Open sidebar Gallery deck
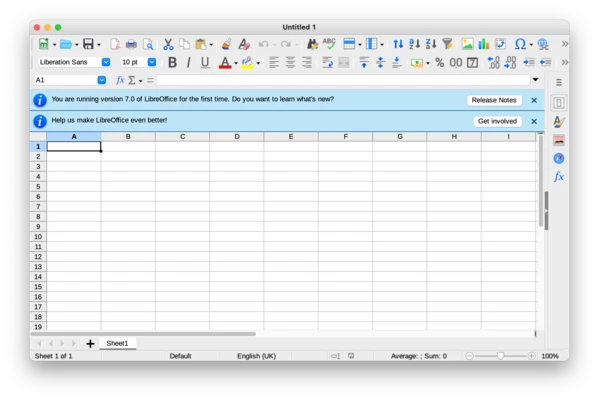Screen dimensions: 599x400 click(559, 140)
